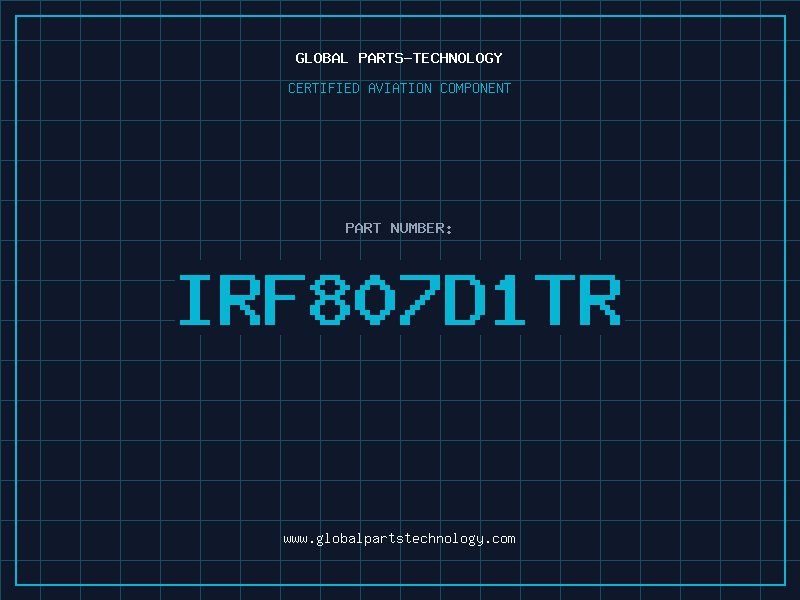Click the word PART in the label
Viewport: 800px width, 600px height.
363,228
